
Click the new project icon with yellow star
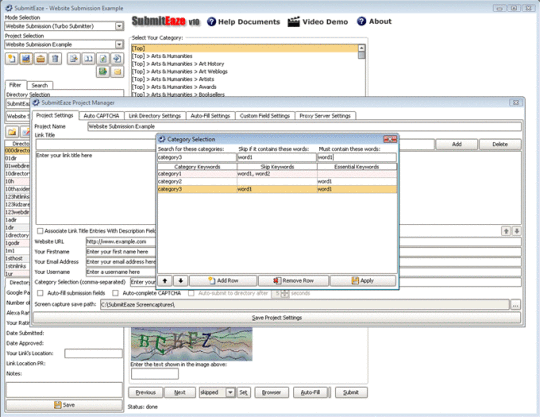(x=12, y=59)
